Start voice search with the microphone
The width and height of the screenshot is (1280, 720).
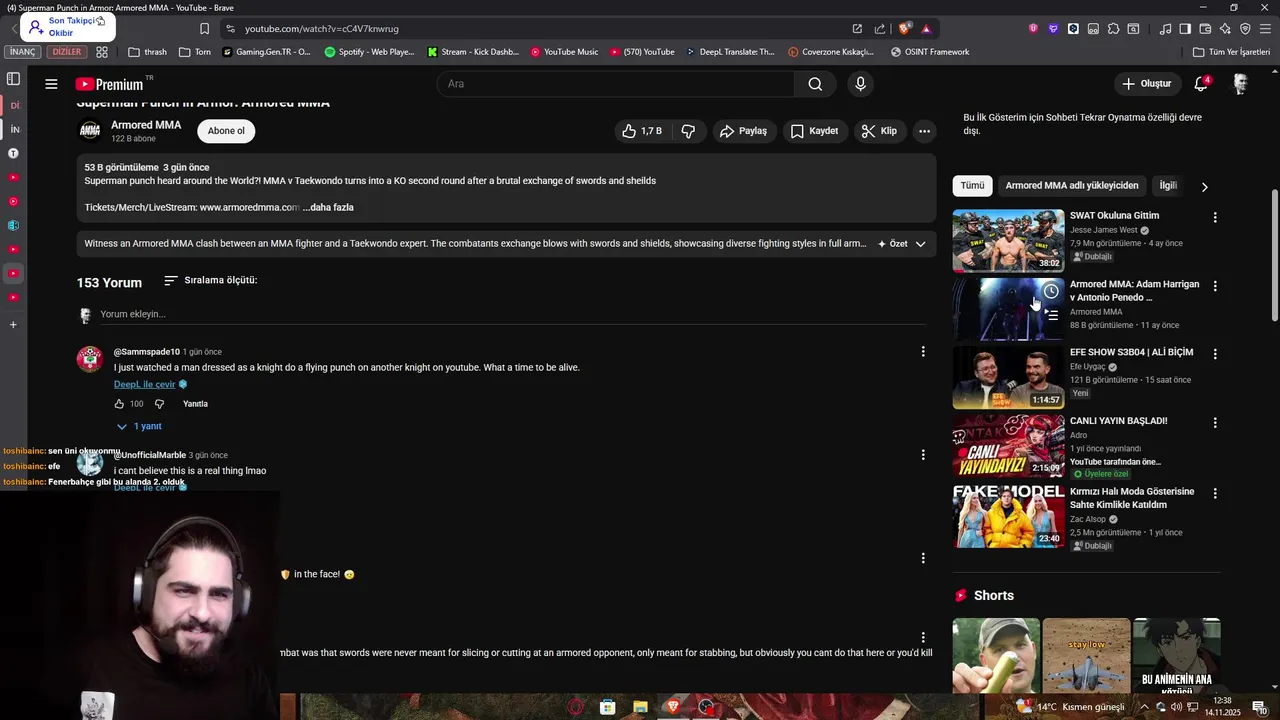(860, 84)
